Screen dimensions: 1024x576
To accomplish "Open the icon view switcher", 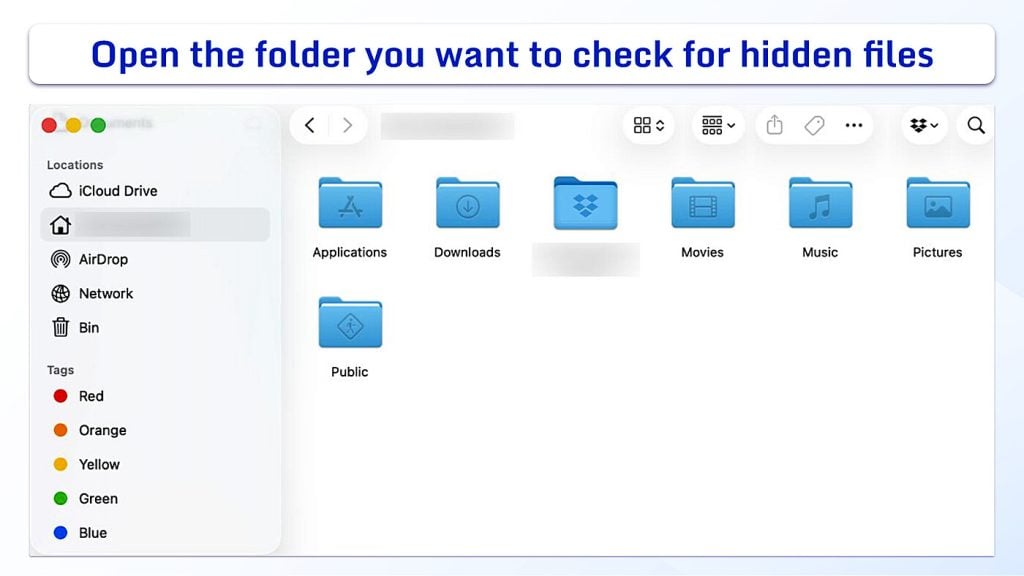I will tap(649, 125).
